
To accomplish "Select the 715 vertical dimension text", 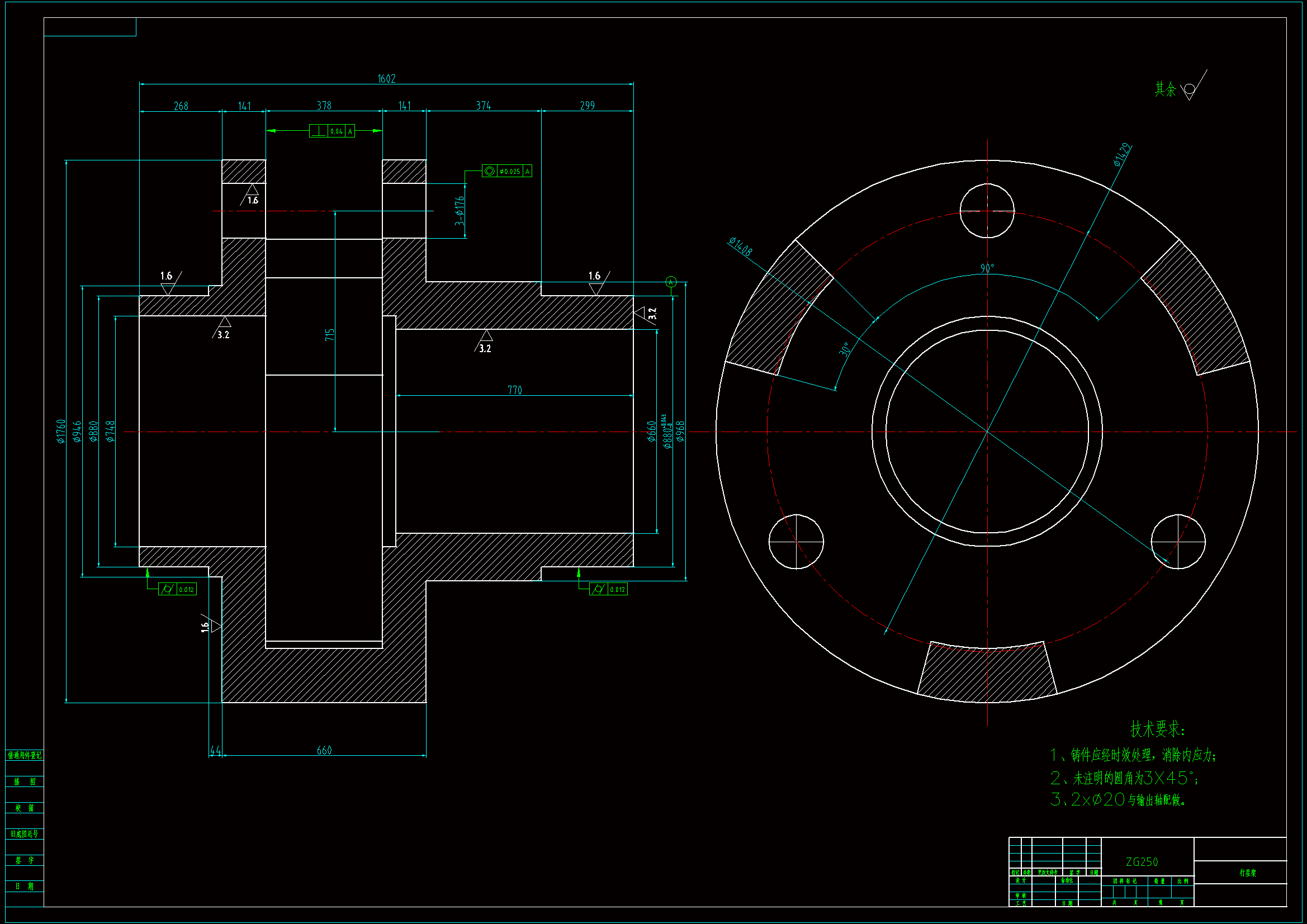I will tap(330, 334).
